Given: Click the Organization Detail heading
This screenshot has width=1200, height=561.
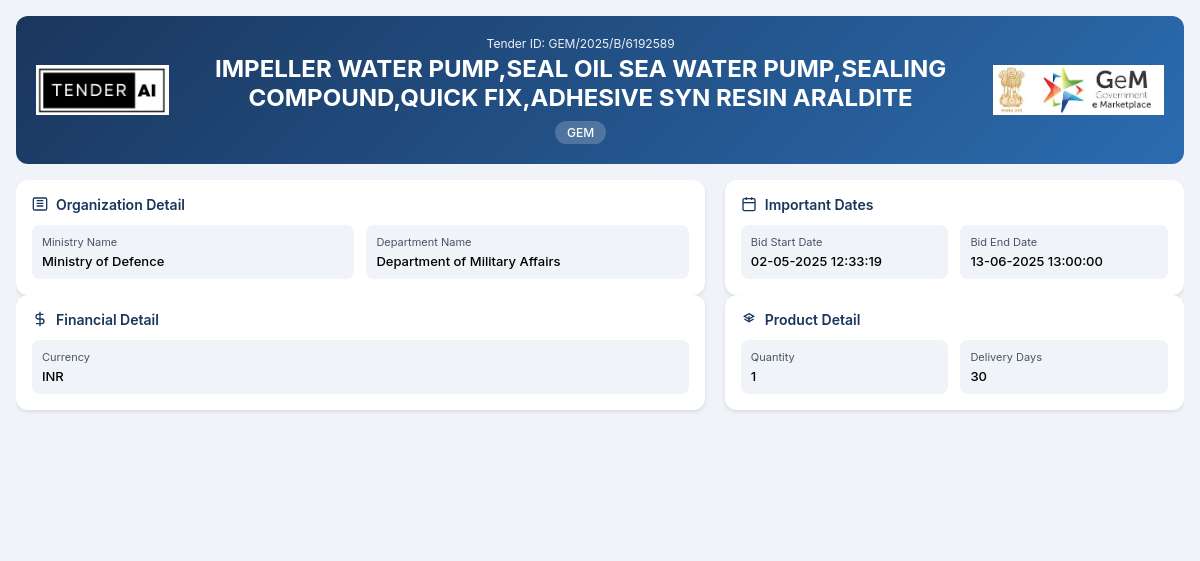Looking at the screenshot, I should (x=120, y=205).
